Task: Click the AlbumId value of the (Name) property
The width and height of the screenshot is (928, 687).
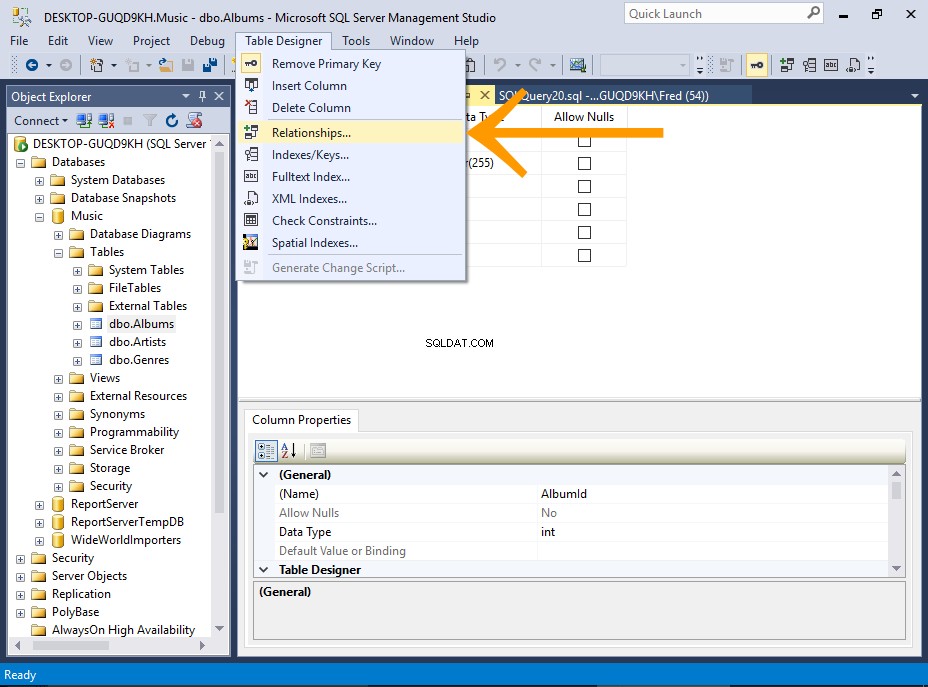Action: (563, 494)
